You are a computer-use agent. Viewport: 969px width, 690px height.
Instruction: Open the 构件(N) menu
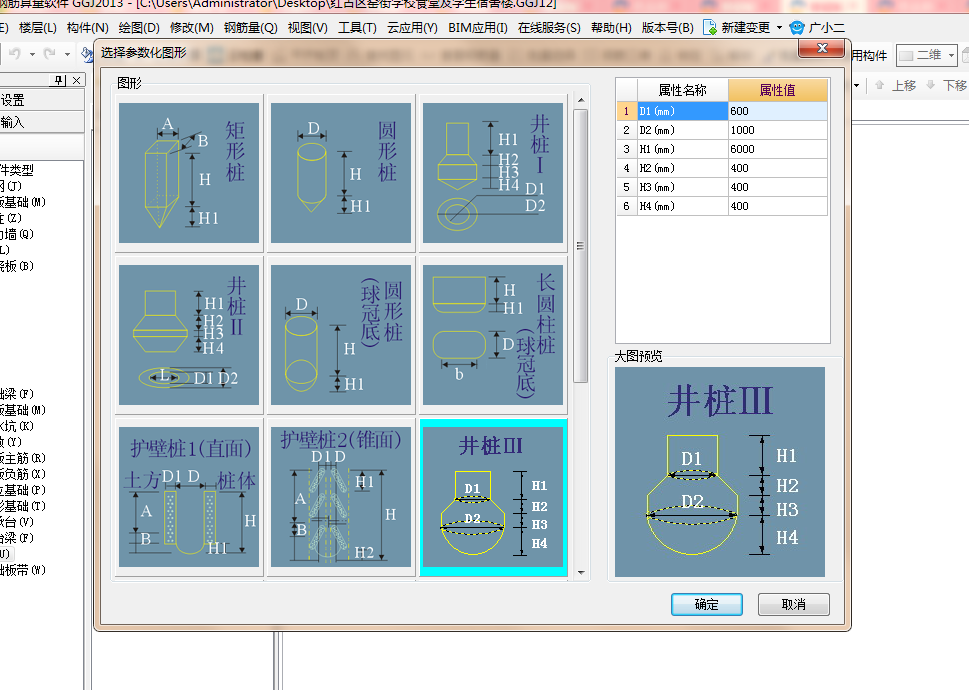pos(88,28)
